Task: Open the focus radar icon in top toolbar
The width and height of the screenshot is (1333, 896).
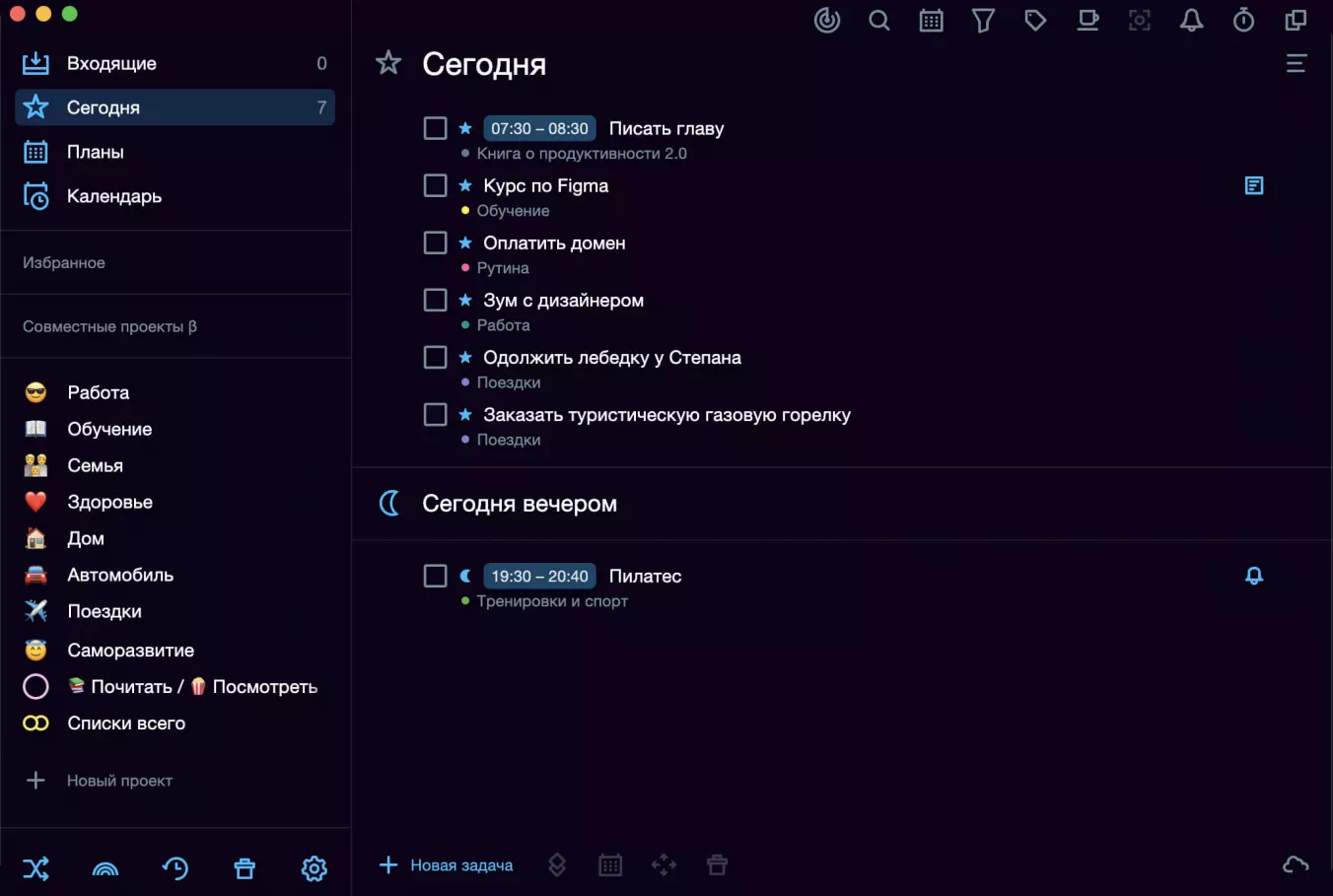Action: (827, 20)
